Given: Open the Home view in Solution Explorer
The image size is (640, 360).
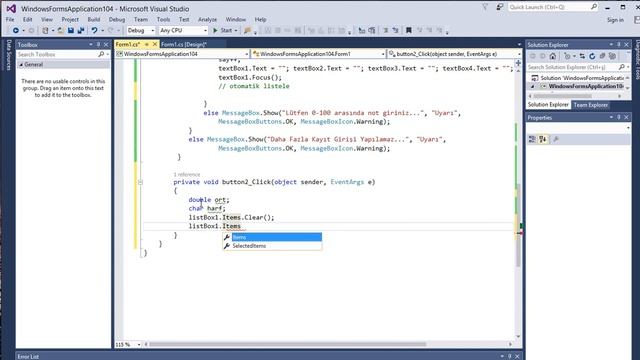Looking at the screenshot, I should pos(553,56).
